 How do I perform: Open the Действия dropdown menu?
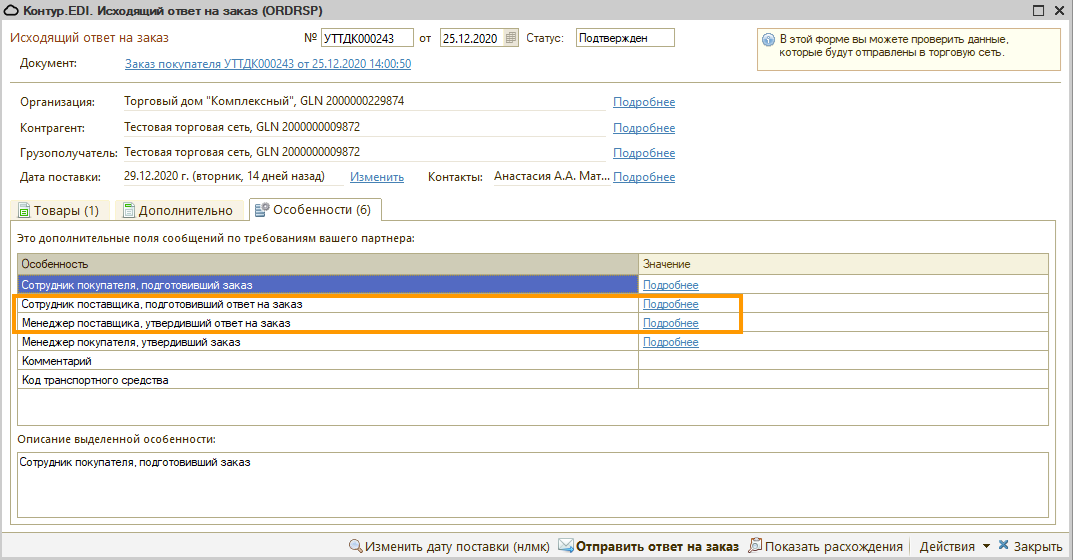point(954,546)
